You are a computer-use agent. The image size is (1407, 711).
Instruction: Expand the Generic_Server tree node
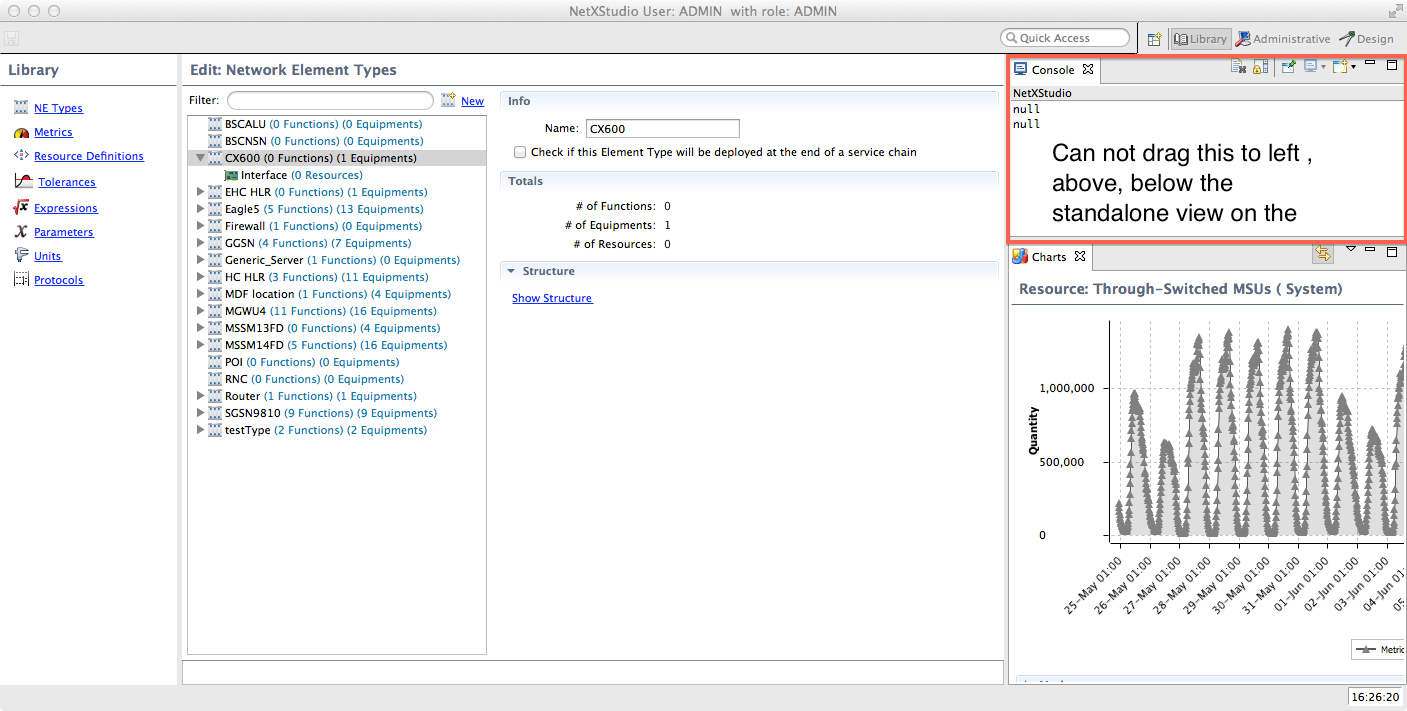pos(200,260)
